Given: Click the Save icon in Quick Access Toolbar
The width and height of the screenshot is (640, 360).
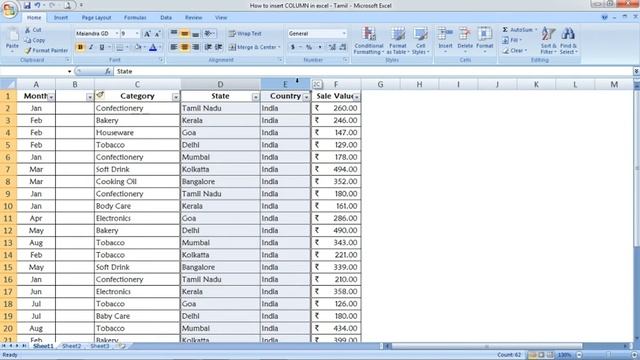Looking at the screenshot, I should tap(27, 5).
